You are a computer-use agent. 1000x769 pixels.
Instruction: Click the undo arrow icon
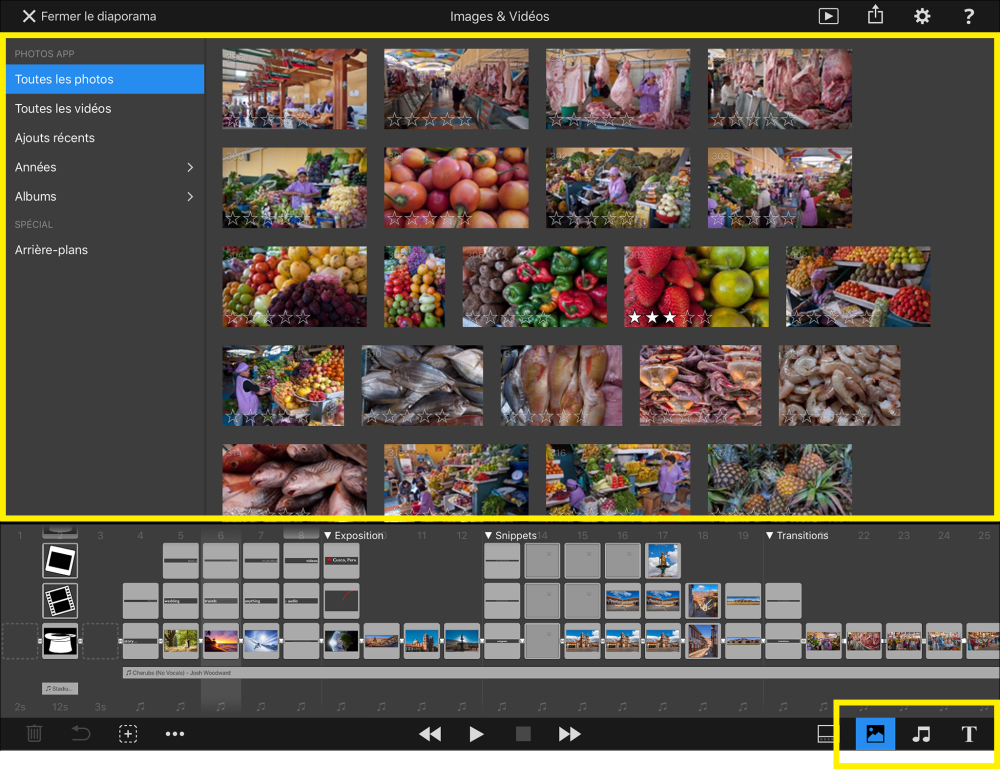(x=81, y=733)
